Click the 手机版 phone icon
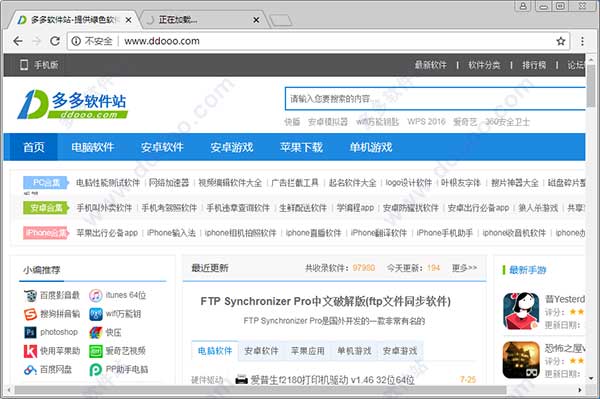The image size is (600, 399). 24,65
